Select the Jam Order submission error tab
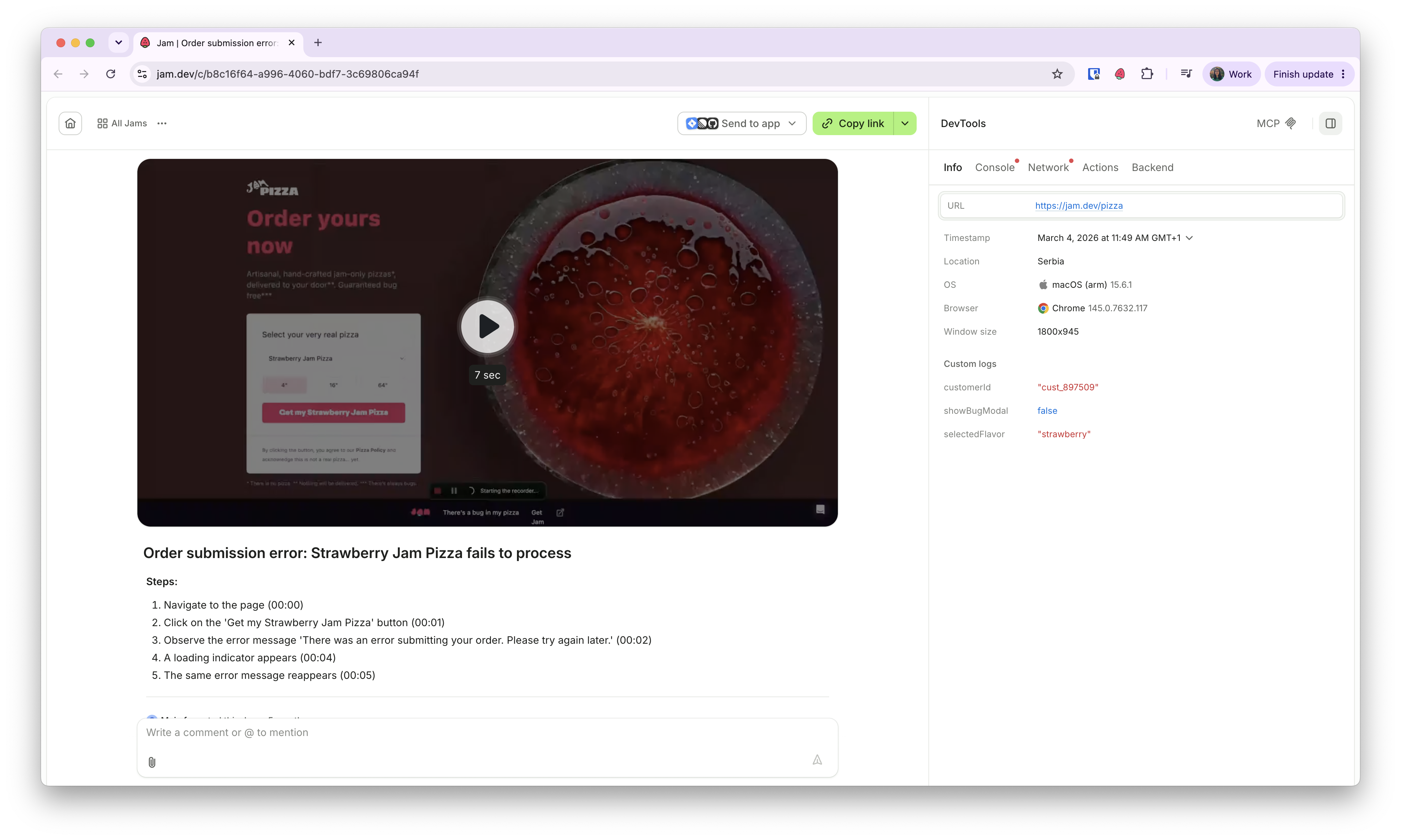 (x=218, y=43)
